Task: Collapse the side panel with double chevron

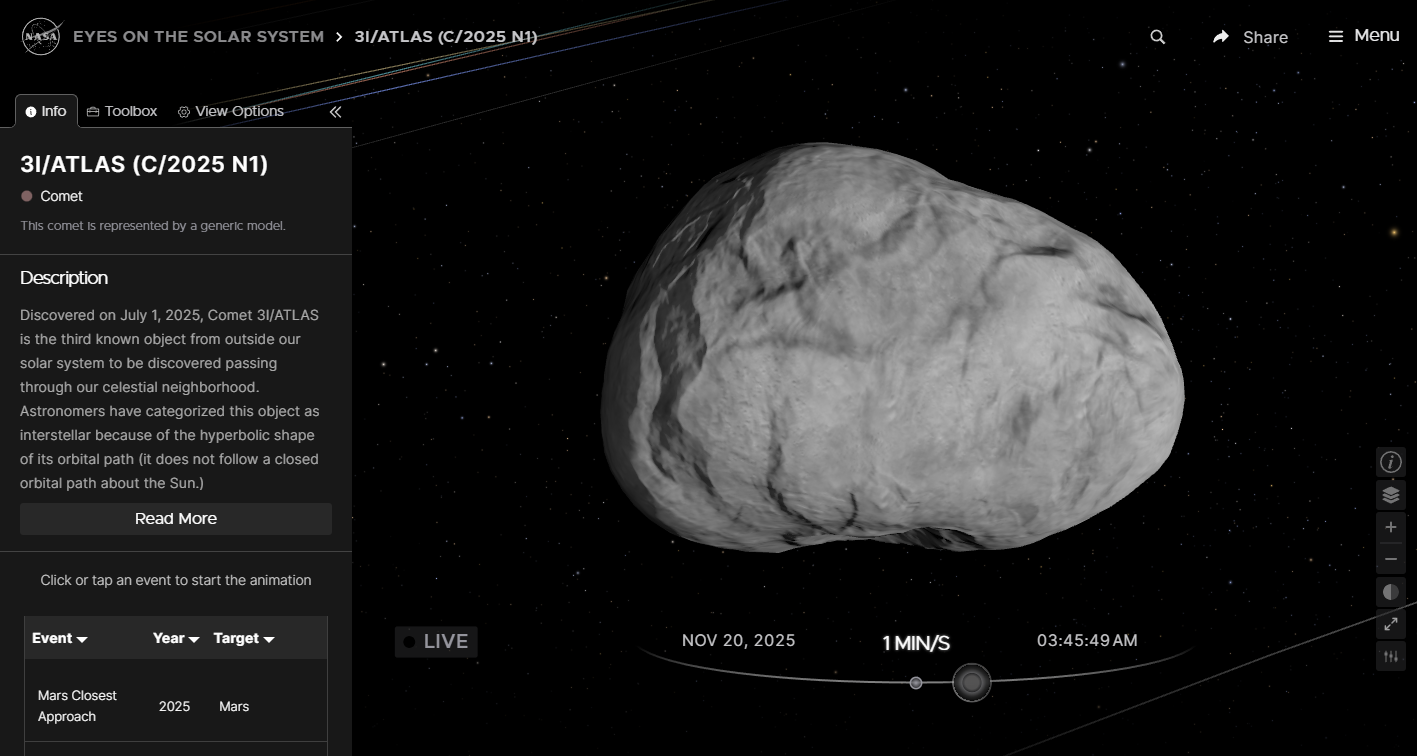Action: click(335, 112)
